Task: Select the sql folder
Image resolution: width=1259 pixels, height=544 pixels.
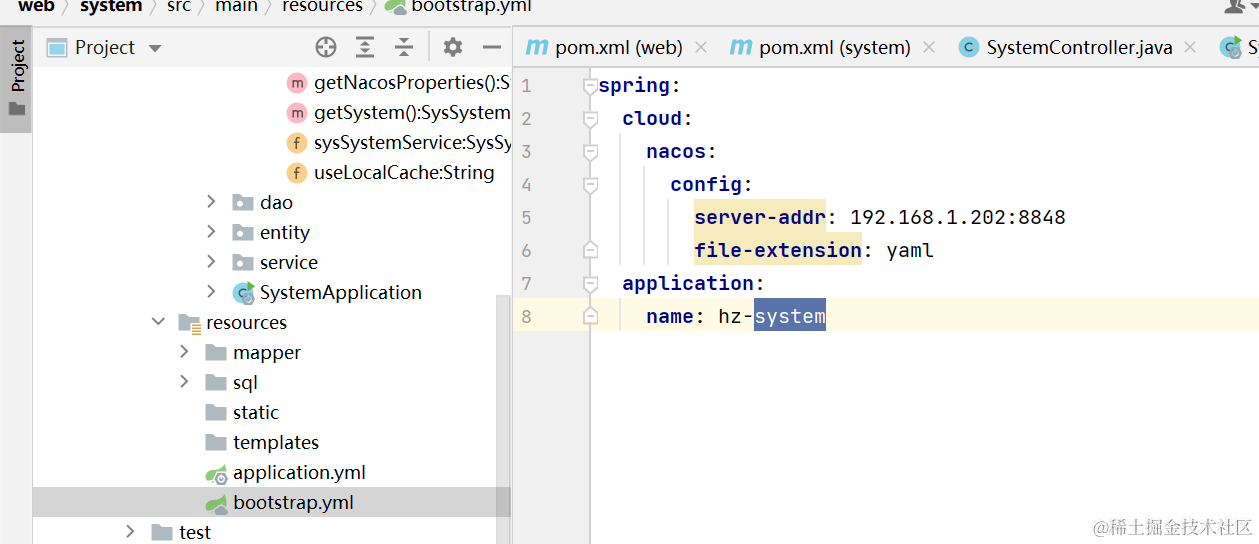Action: (232, 382)
